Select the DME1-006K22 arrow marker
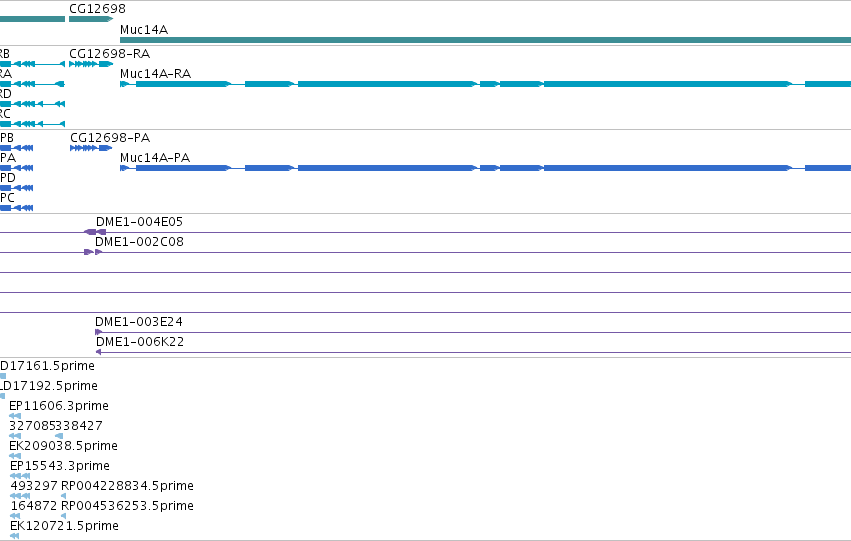 98,352
